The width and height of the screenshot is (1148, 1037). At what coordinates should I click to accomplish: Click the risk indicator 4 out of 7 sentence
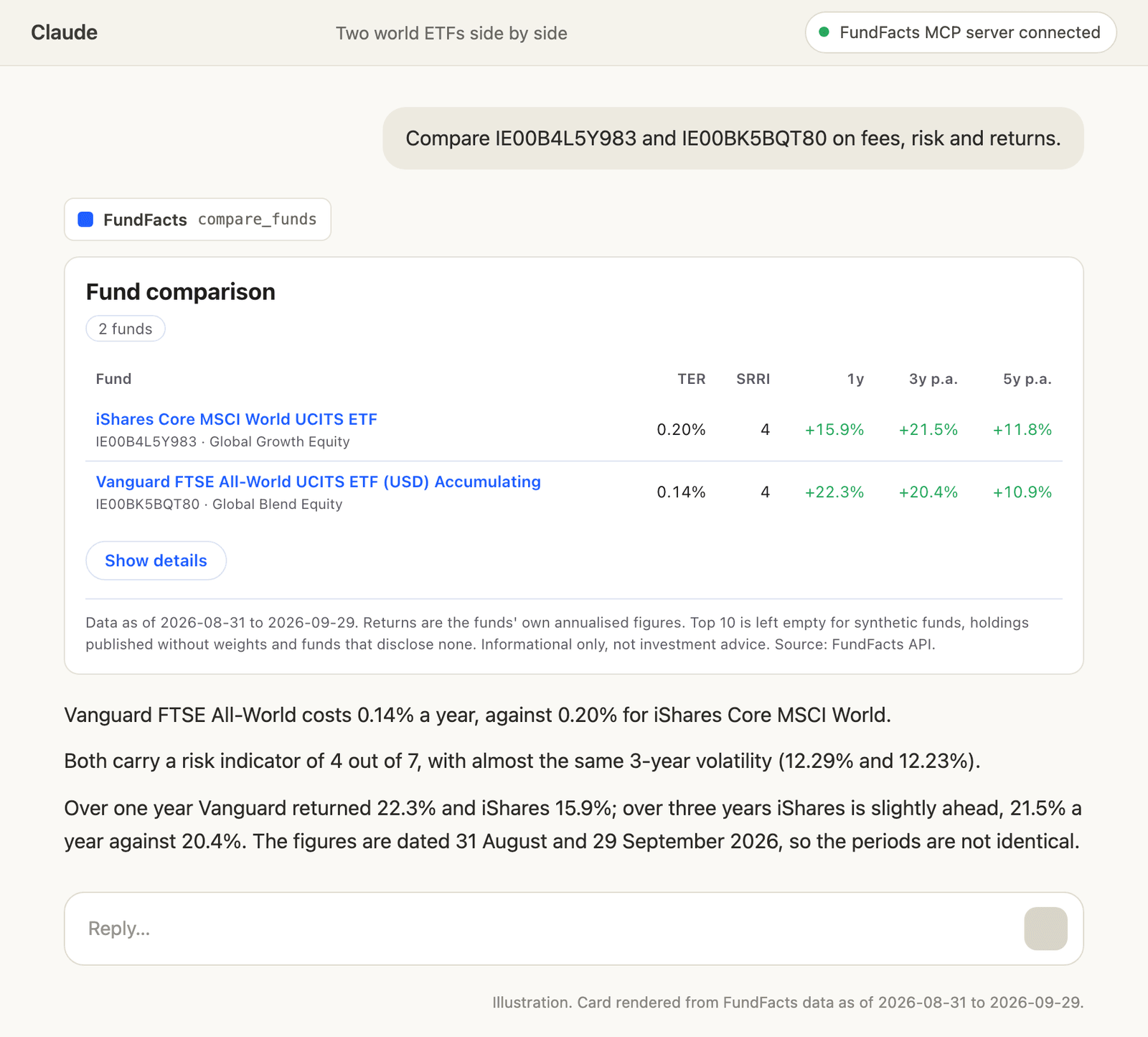522,761
